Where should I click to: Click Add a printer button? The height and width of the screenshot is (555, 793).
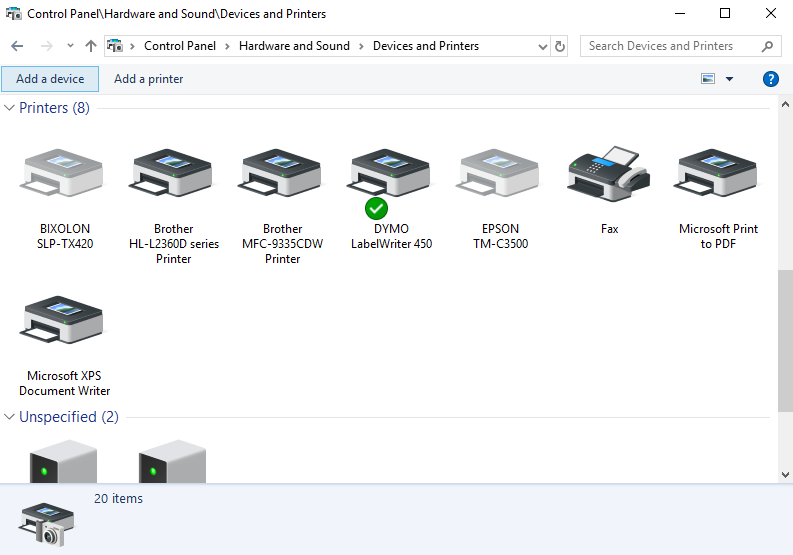148,79
